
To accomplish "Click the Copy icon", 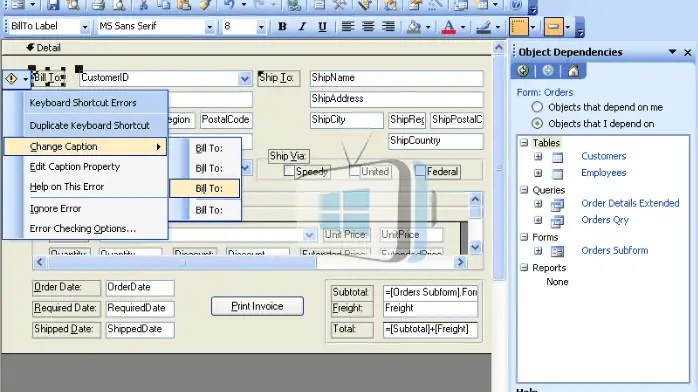I will [163, 5].
